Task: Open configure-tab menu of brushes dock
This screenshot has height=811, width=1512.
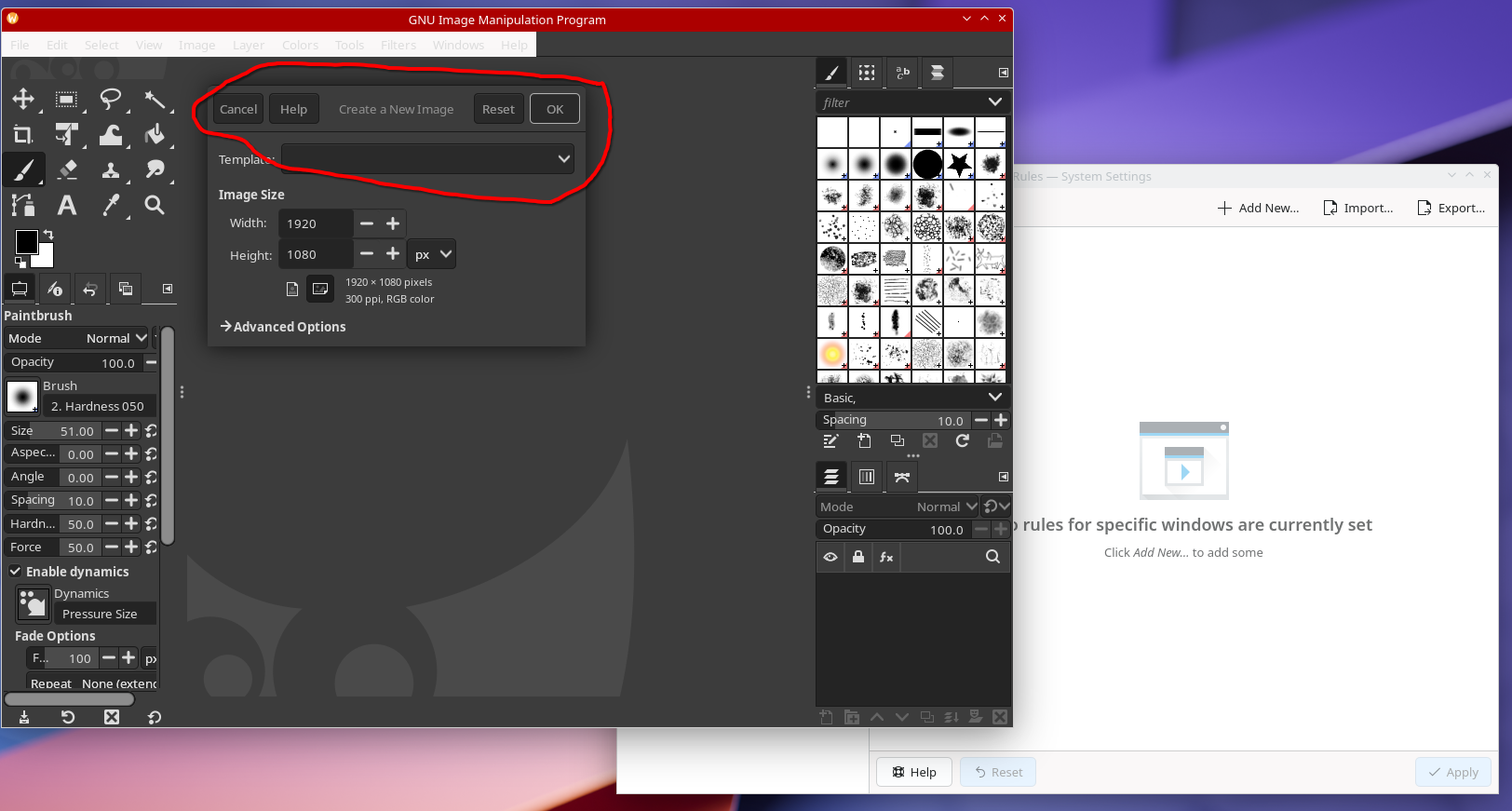Action: (x=1004, y=73)
